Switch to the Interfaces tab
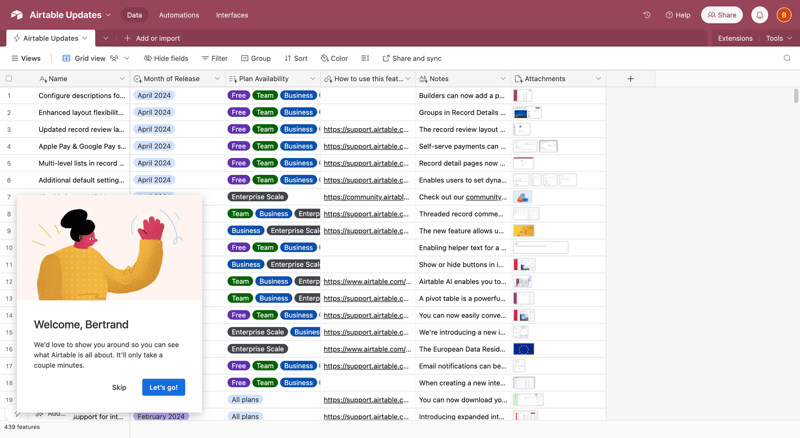 tap(232, 15)
